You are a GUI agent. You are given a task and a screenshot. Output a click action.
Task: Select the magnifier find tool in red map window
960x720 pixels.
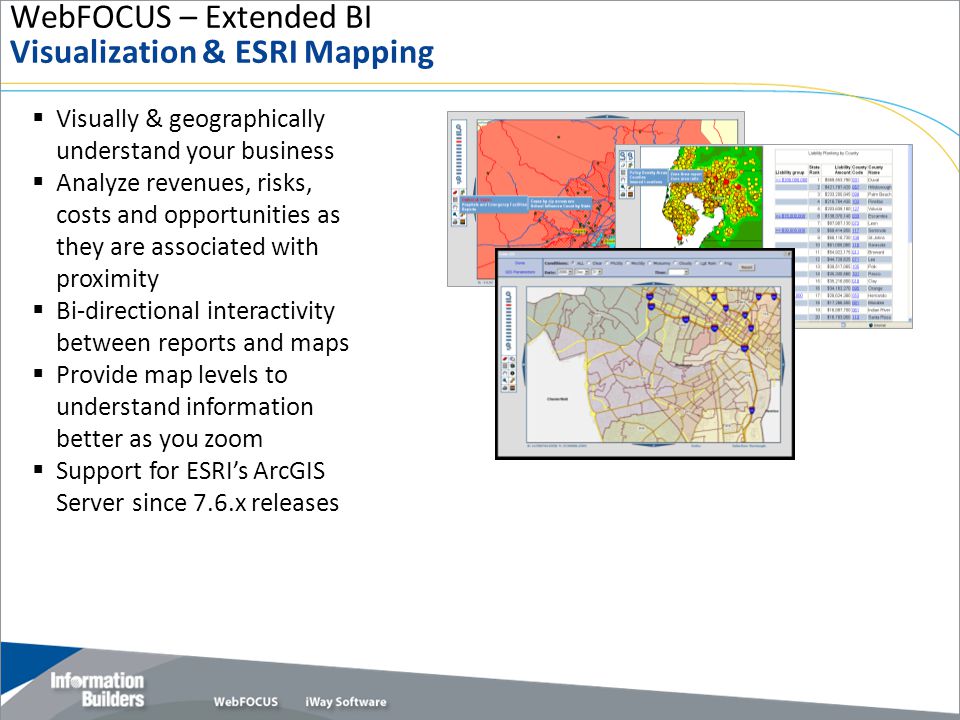(455, 214)
